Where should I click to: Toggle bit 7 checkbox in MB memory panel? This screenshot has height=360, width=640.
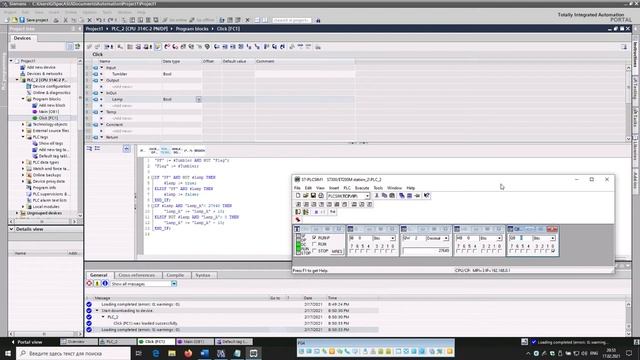(x=458, y=251)
